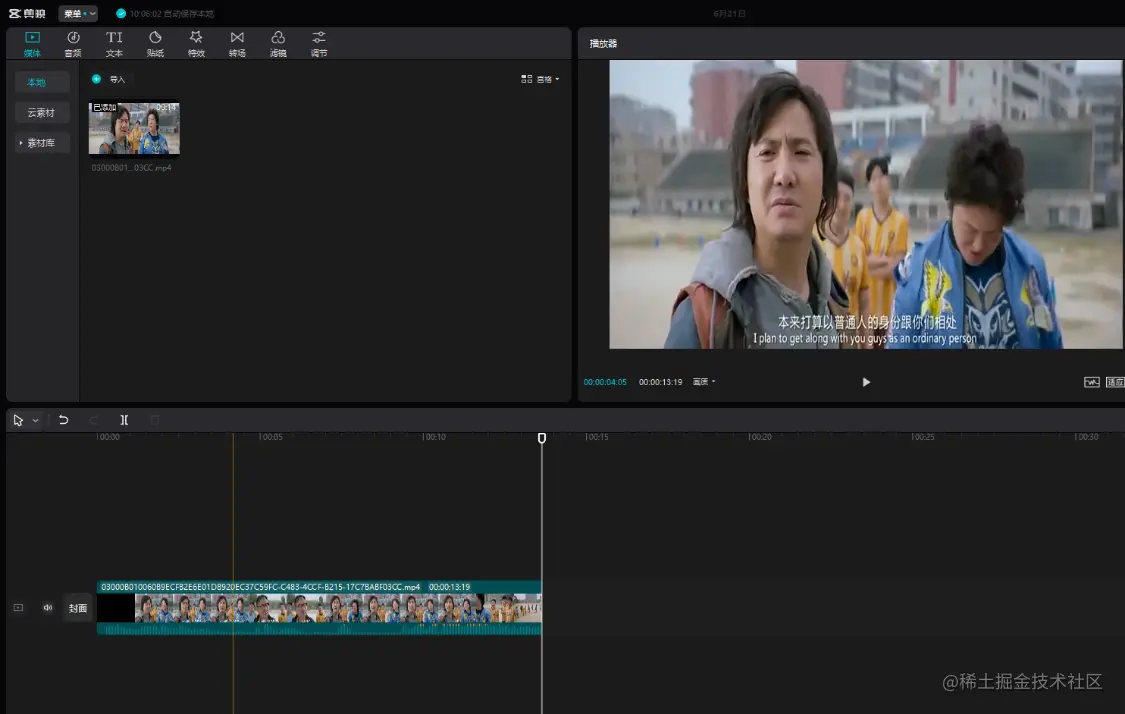The width and height of the screenshot is (1125, 714).
Task: Open the 菜单 menu dropdown
Action: (x=78, y=14)
